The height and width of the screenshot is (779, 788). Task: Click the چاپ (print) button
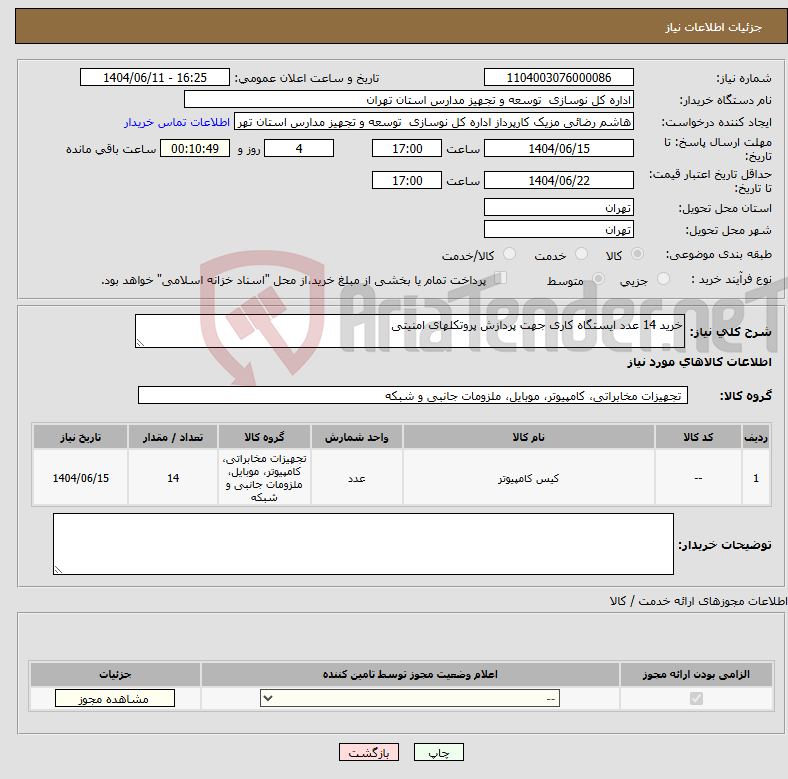click(438, 752)
